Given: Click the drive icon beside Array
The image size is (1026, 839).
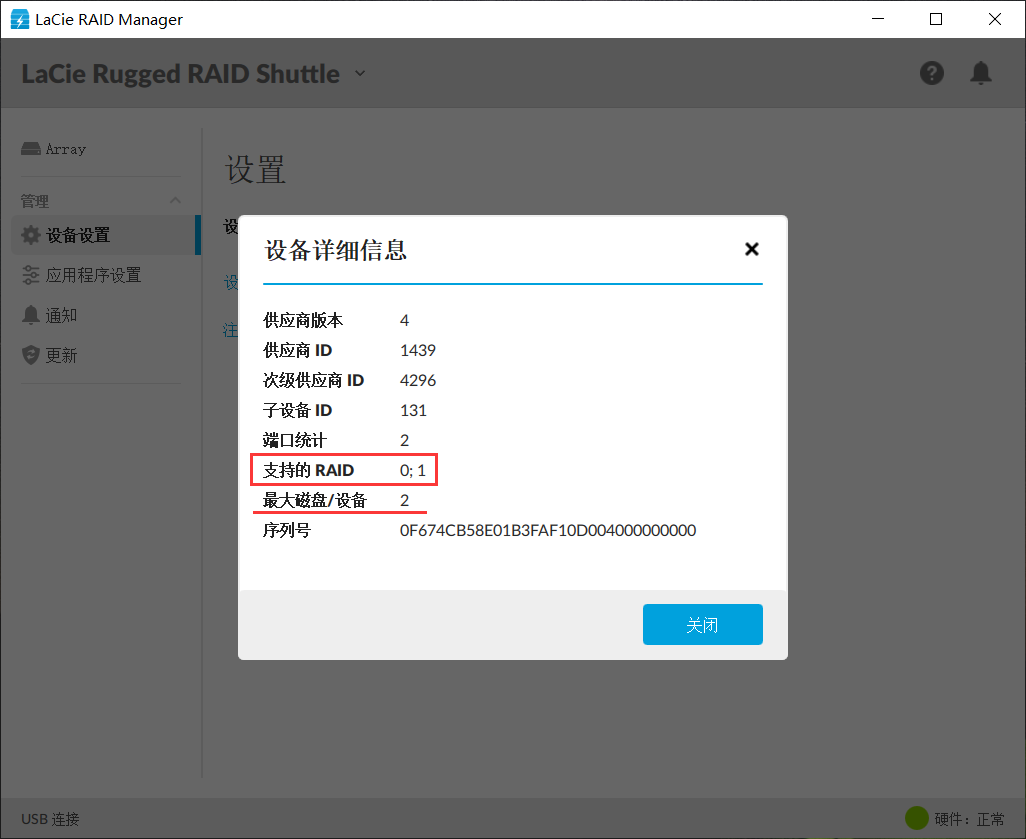Looking at the screenshot, I should point(31,149).
